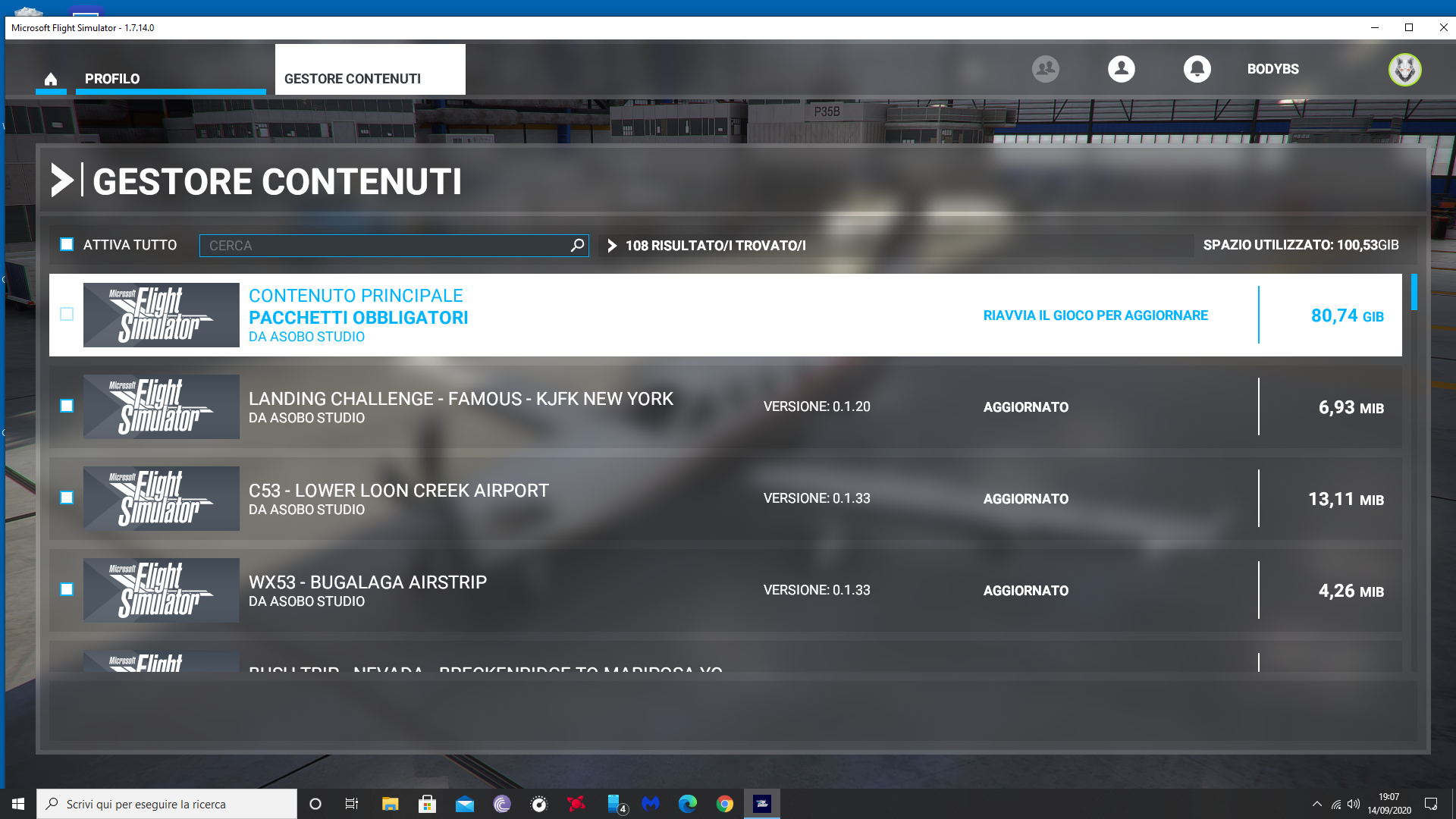1456x819 pixels.
Task: Click the 13,11 MiB size value
Action: [x=1346, y=499]
